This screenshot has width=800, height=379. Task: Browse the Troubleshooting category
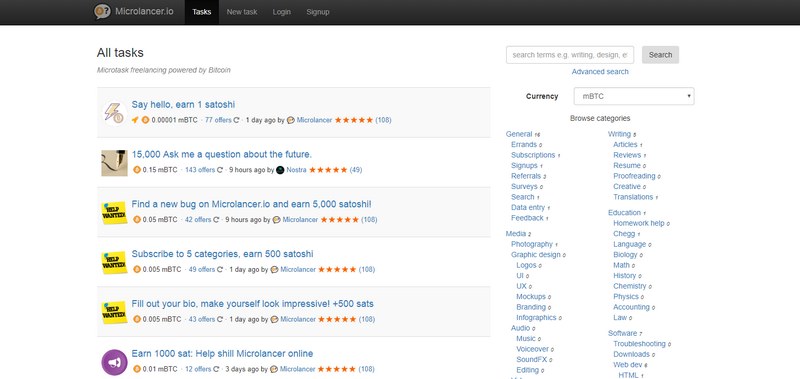click(x=639, y=344)
